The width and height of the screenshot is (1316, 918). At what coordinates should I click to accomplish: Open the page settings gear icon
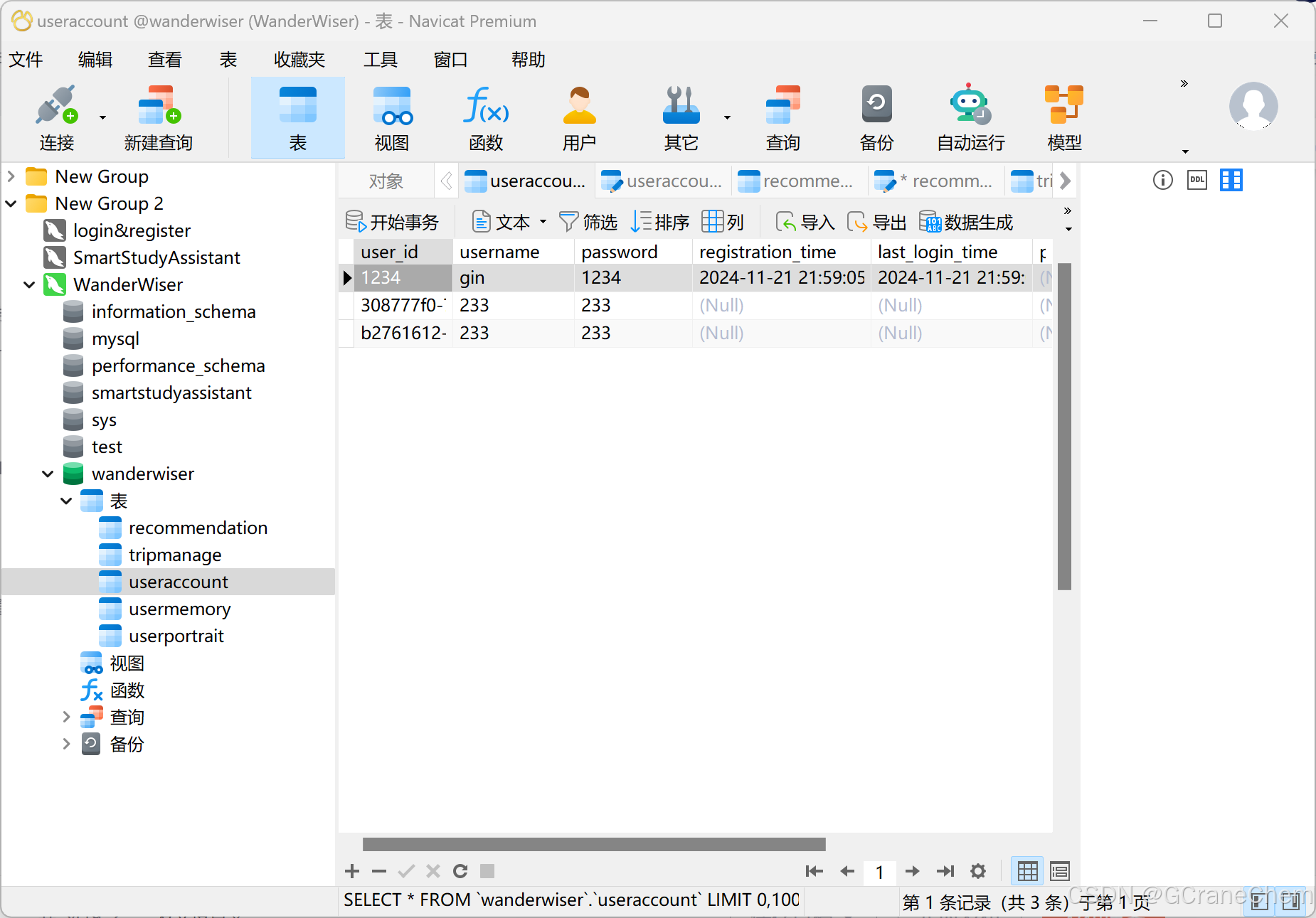tap(978, 871)
